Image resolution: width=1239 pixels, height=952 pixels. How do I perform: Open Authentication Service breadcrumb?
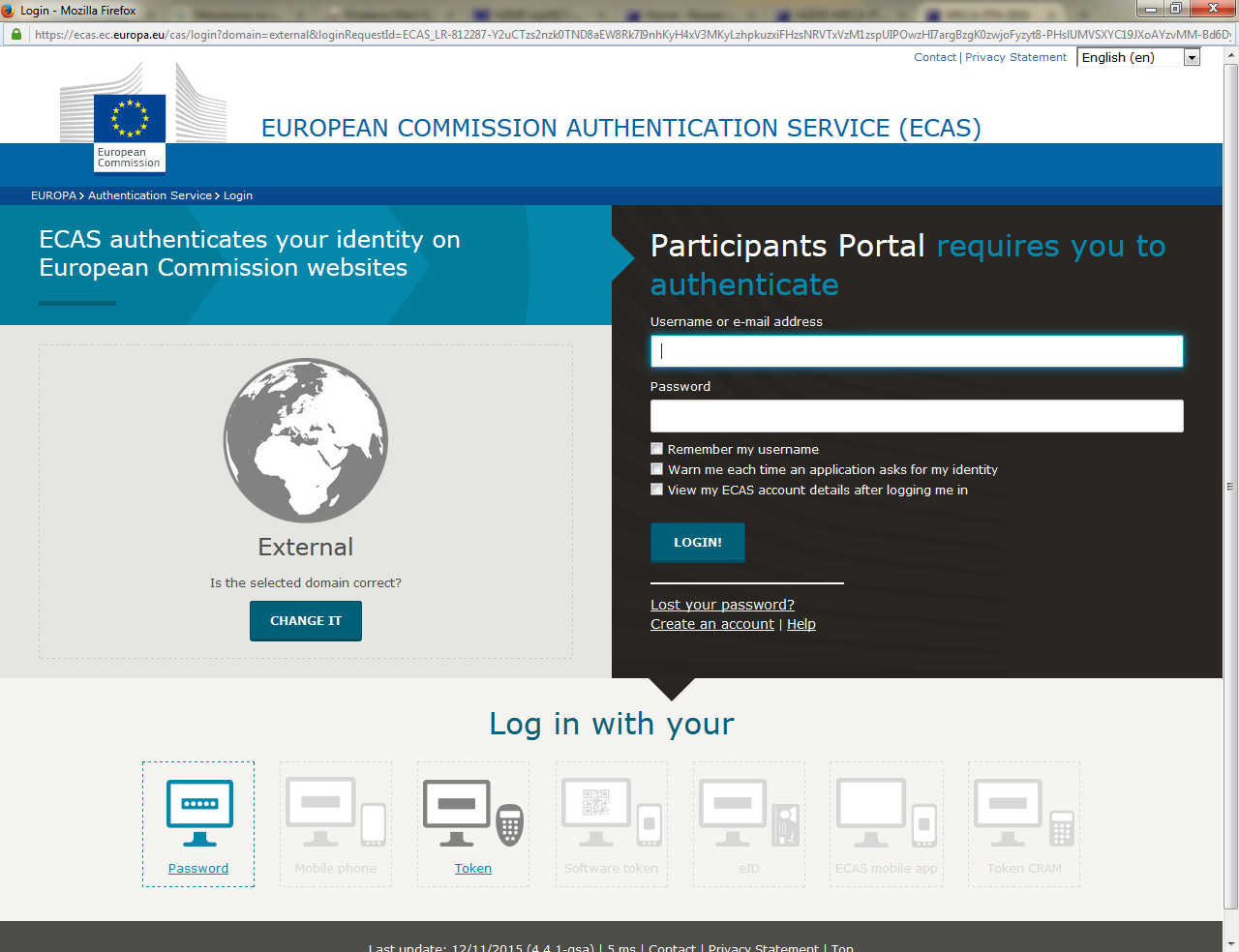click(150, 195)
